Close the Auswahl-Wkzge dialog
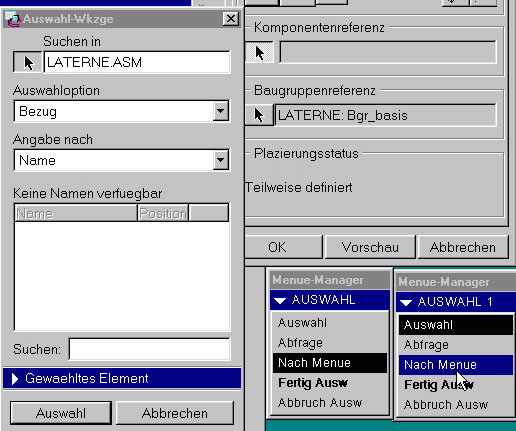This screenshot has height=431, width=516. click(231, 19)
